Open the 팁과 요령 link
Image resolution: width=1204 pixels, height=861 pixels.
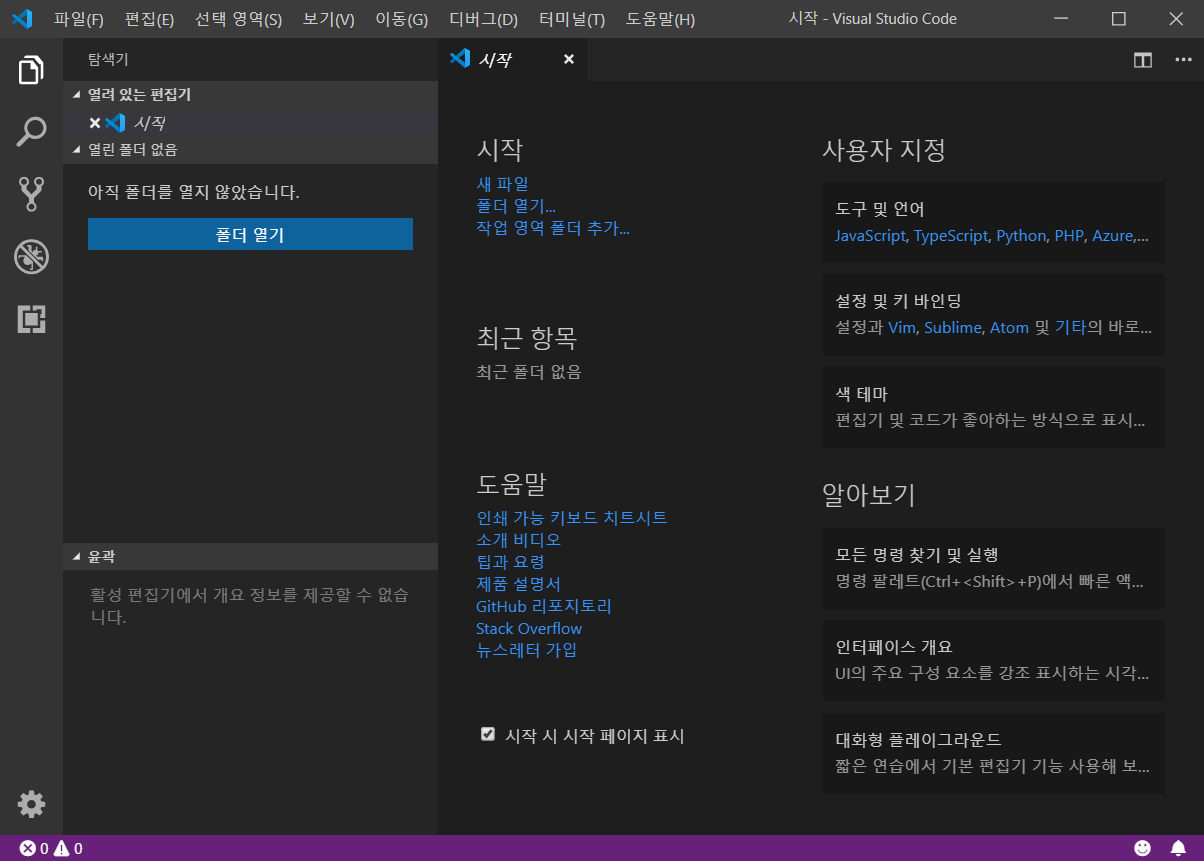point(511,562)
